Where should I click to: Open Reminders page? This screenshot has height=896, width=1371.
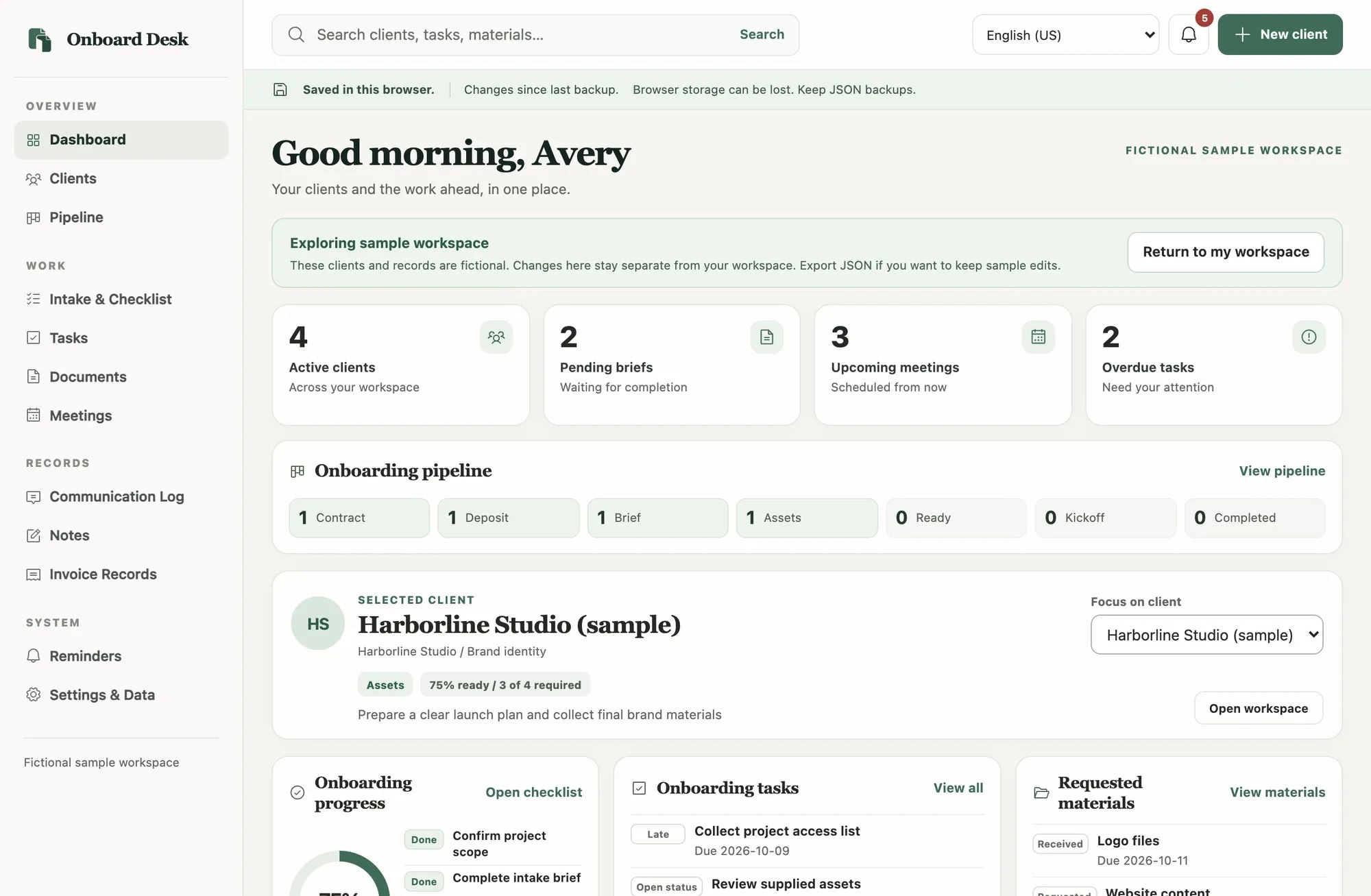point(121,656)
